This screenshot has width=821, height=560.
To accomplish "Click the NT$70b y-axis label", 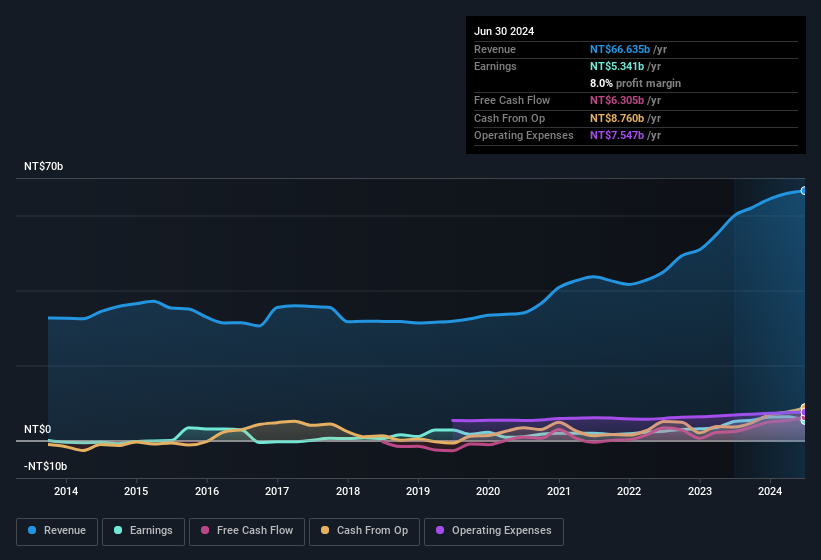I will pyautogui.click(x=43, y=166).
